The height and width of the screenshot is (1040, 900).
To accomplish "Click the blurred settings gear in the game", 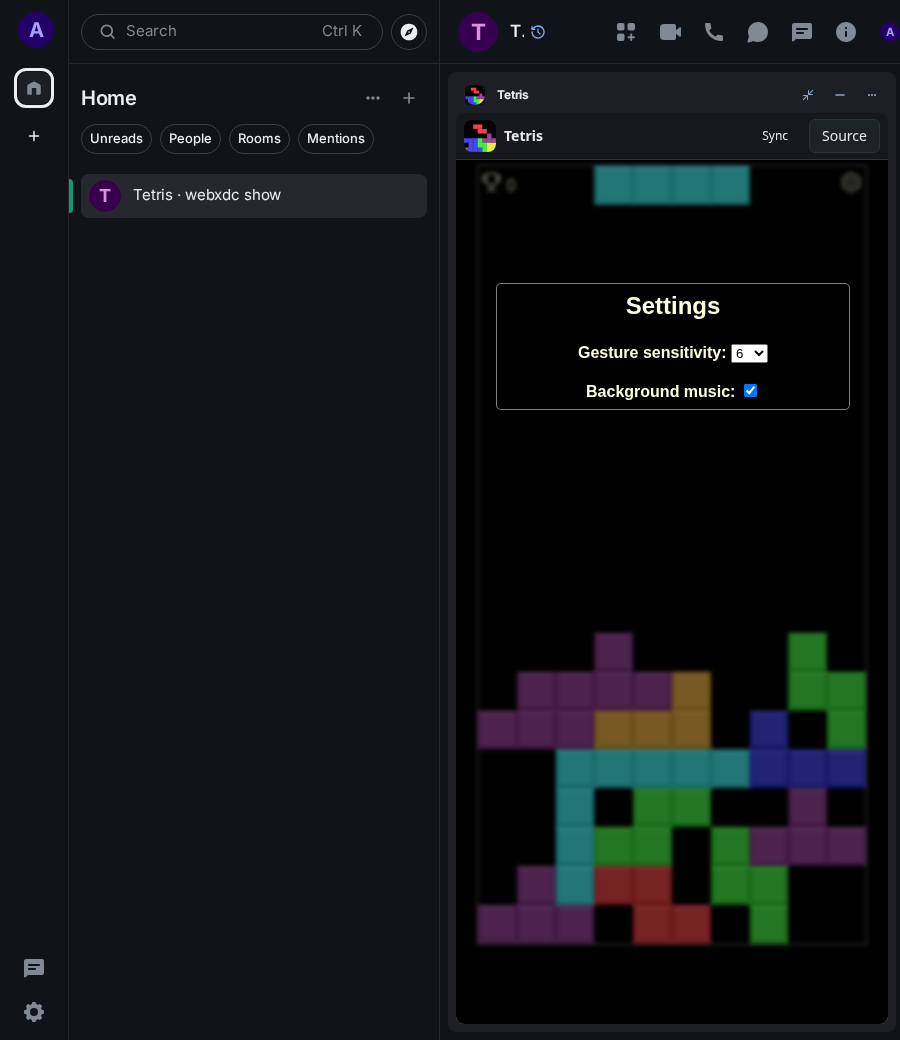I will [x=851, y=182].
